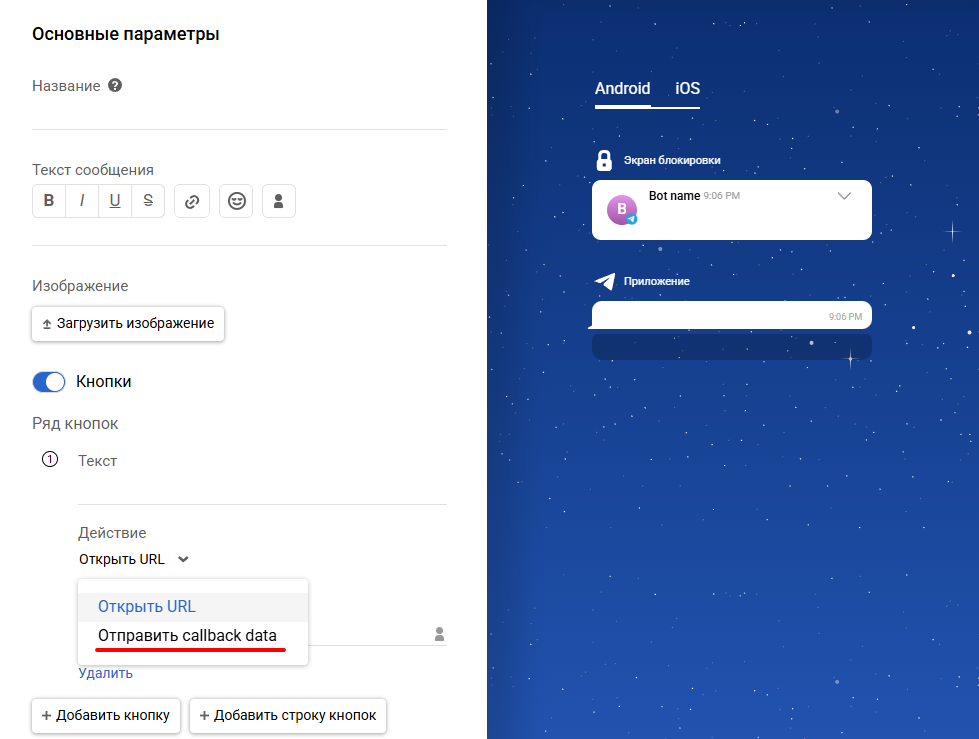Apply bold formatting to message text

(x=49, y=201)
